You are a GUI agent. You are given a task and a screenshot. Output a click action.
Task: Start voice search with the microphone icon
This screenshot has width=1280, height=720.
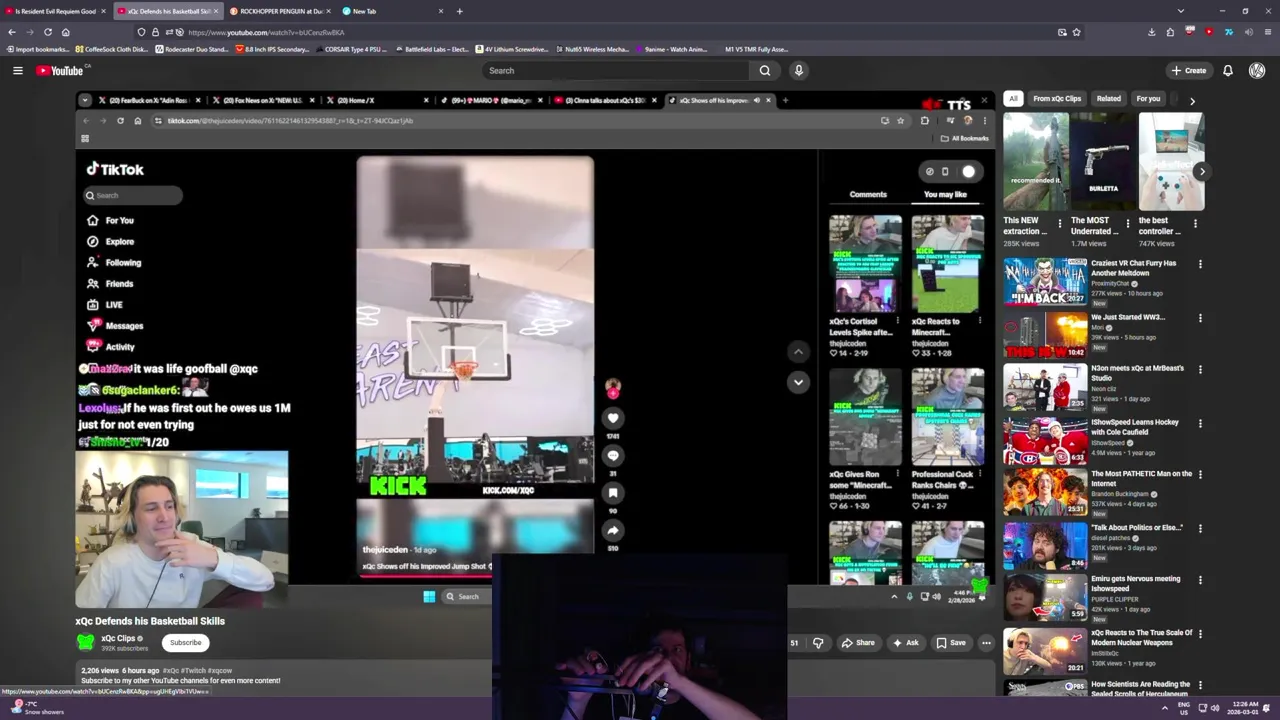click(798, 70)
